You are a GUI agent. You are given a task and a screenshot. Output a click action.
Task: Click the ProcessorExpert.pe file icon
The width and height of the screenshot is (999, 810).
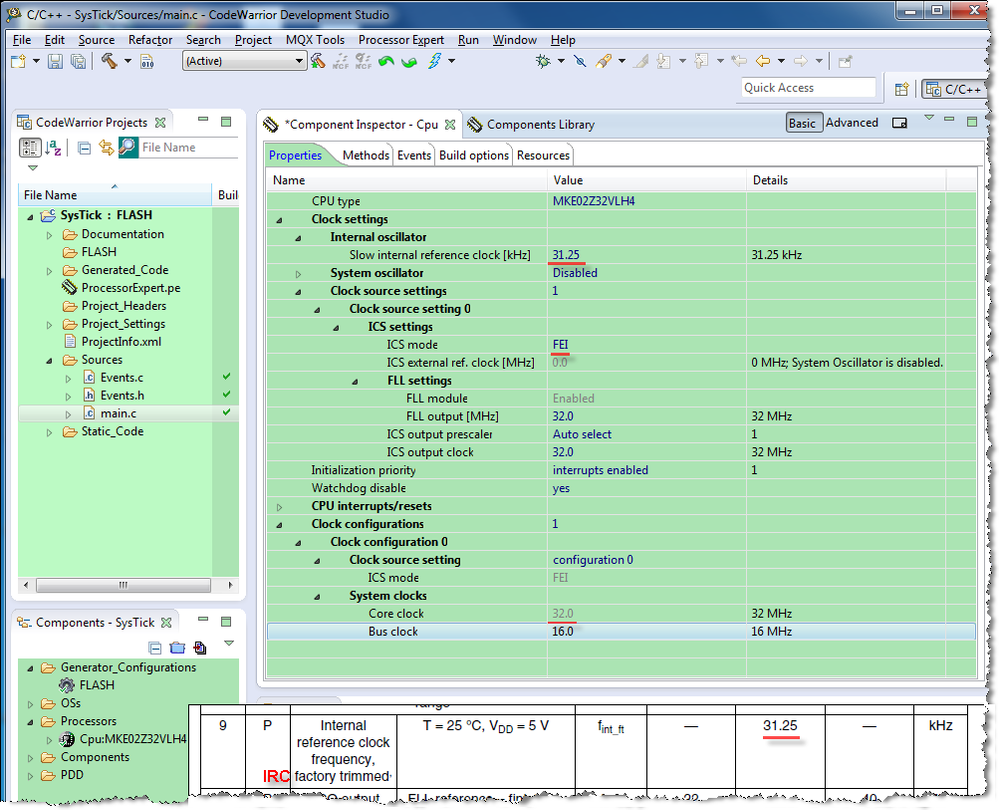(x=70, y=288)
